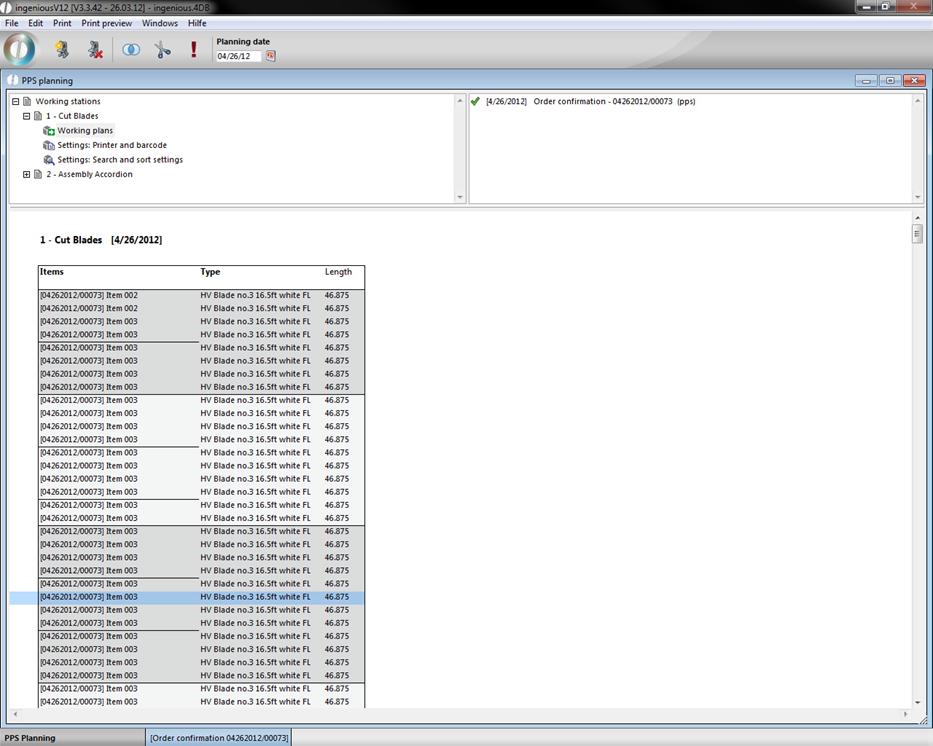This screenshot has height=746, width=933.
Task: Open the calendar picker beside Planning date
Action: point(270,56)
